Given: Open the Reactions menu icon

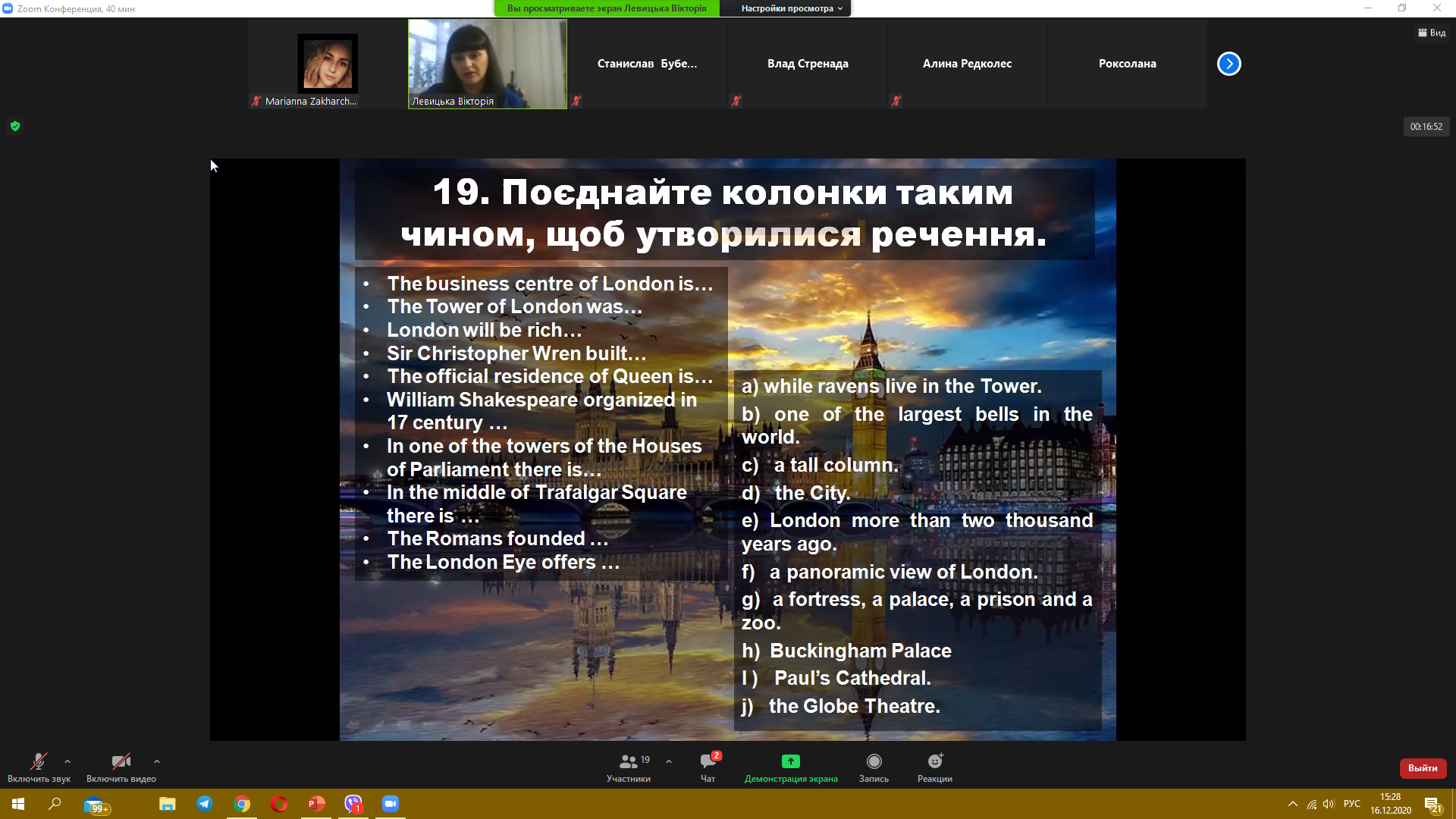Looking at the screenshot, I should (934, 761).
